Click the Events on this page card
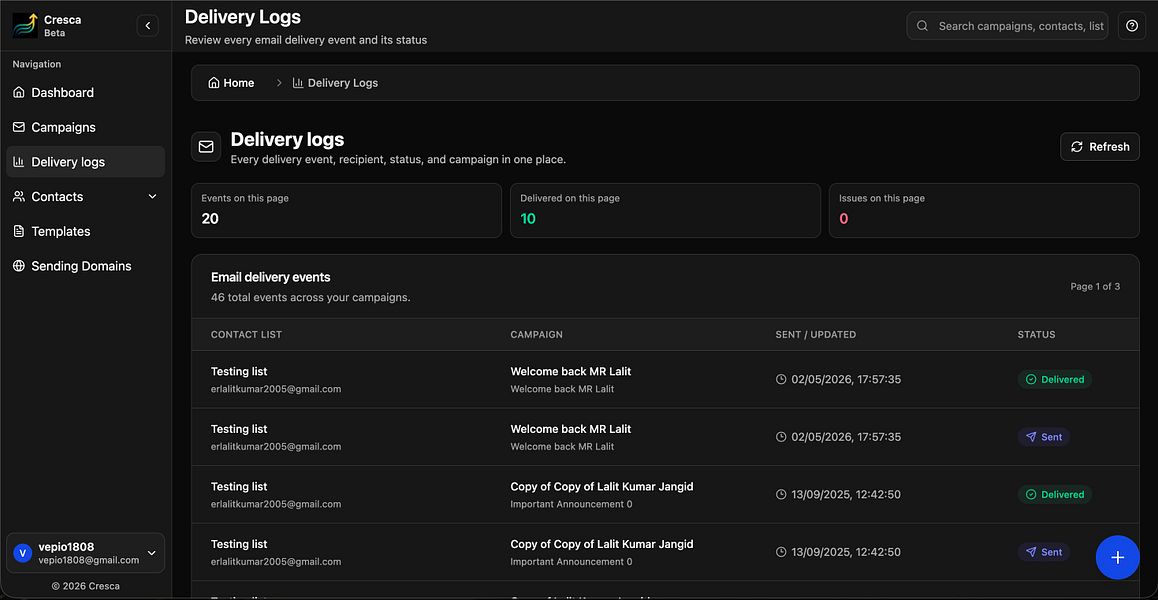The image size is (1158, 600). click(346, 211)
